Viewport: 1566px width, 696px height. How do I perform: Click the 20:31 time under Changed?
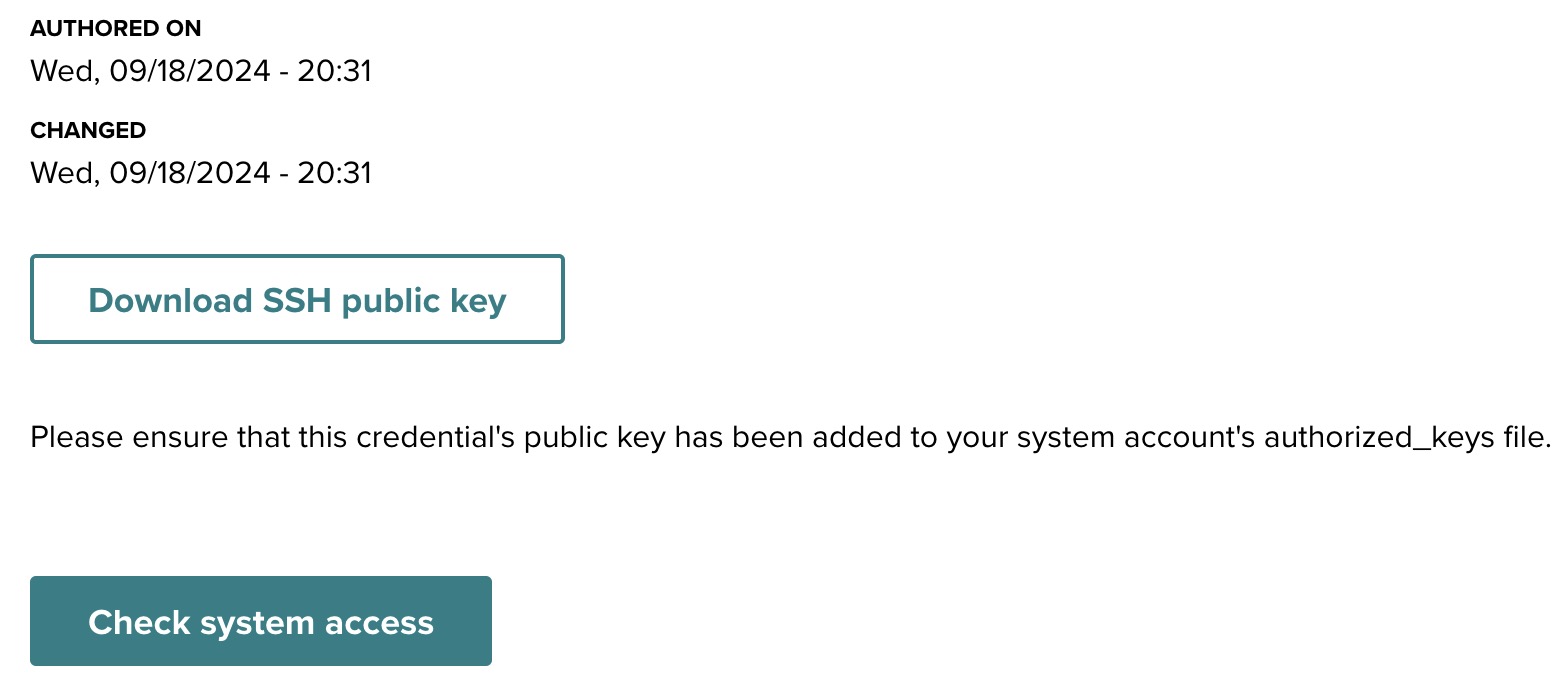(337, 174)
